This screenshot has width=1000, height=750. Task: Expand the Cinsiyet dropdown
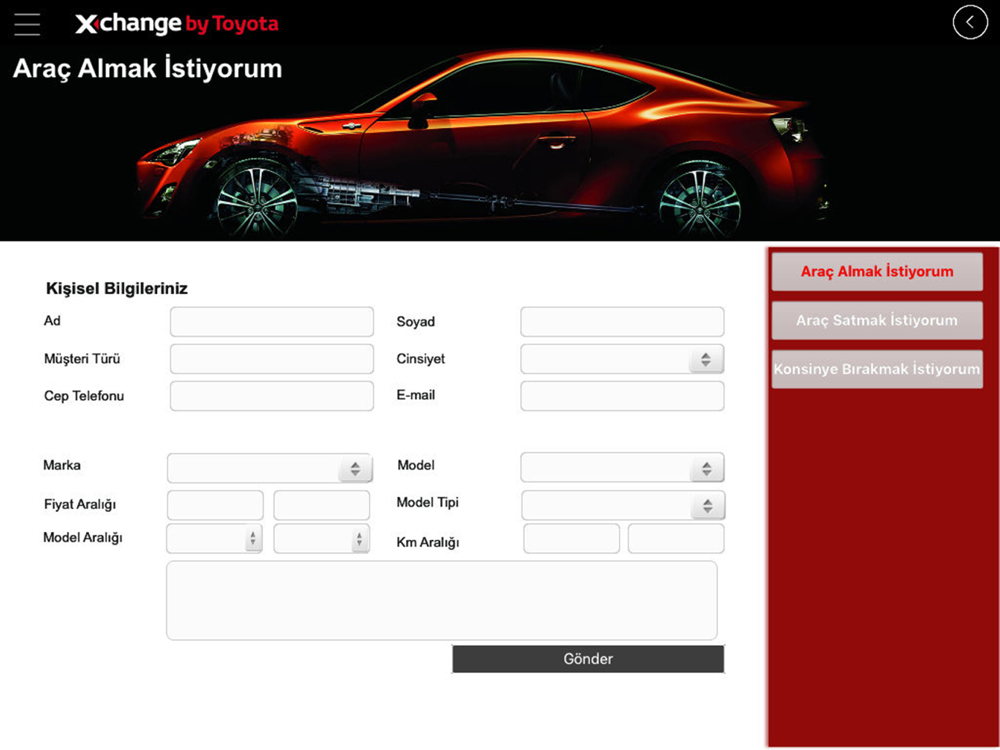coord(621,359)
